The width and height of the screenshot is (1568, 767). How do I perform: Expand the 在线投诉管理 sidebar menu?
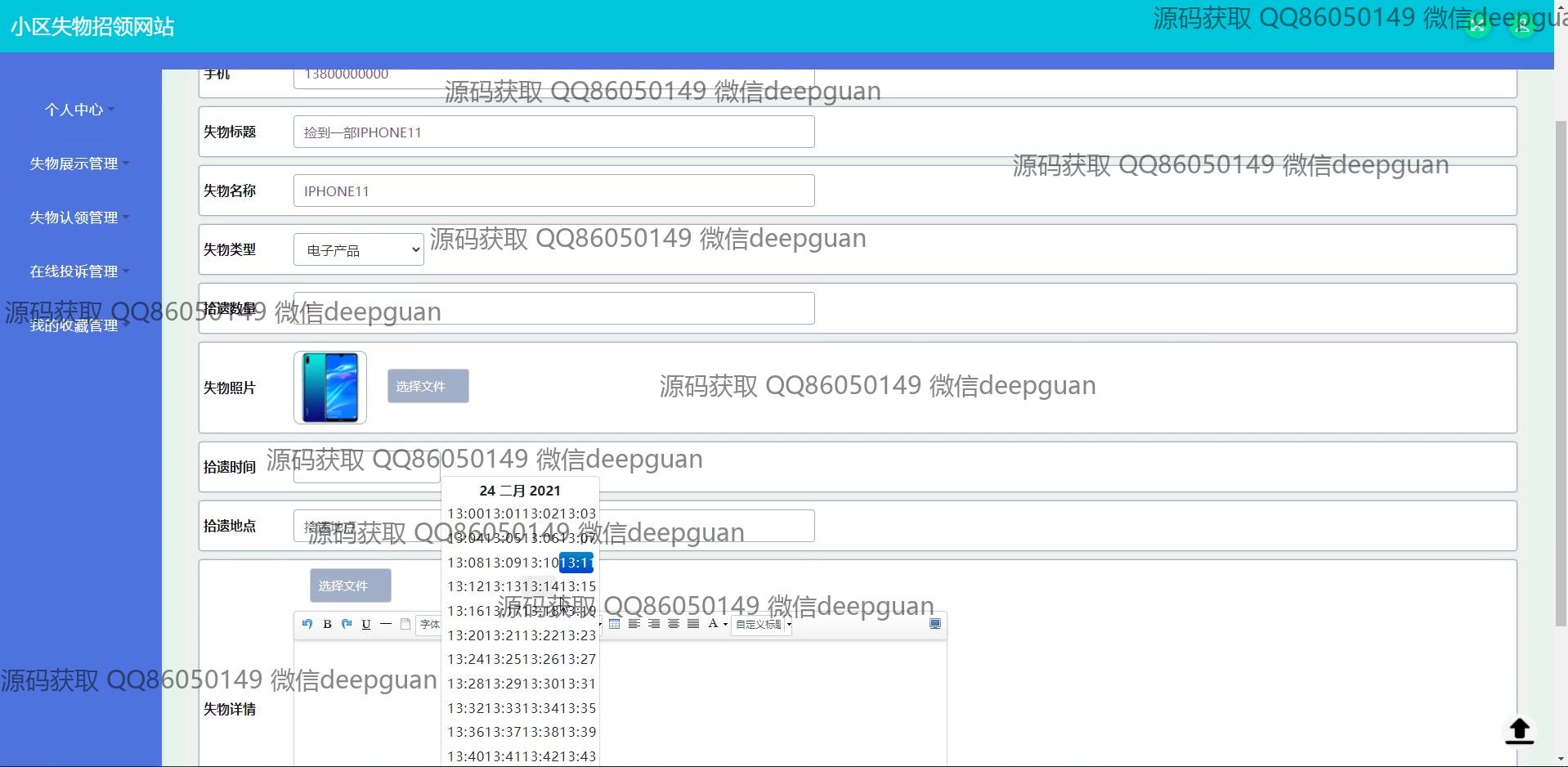(x=80, y=271)
